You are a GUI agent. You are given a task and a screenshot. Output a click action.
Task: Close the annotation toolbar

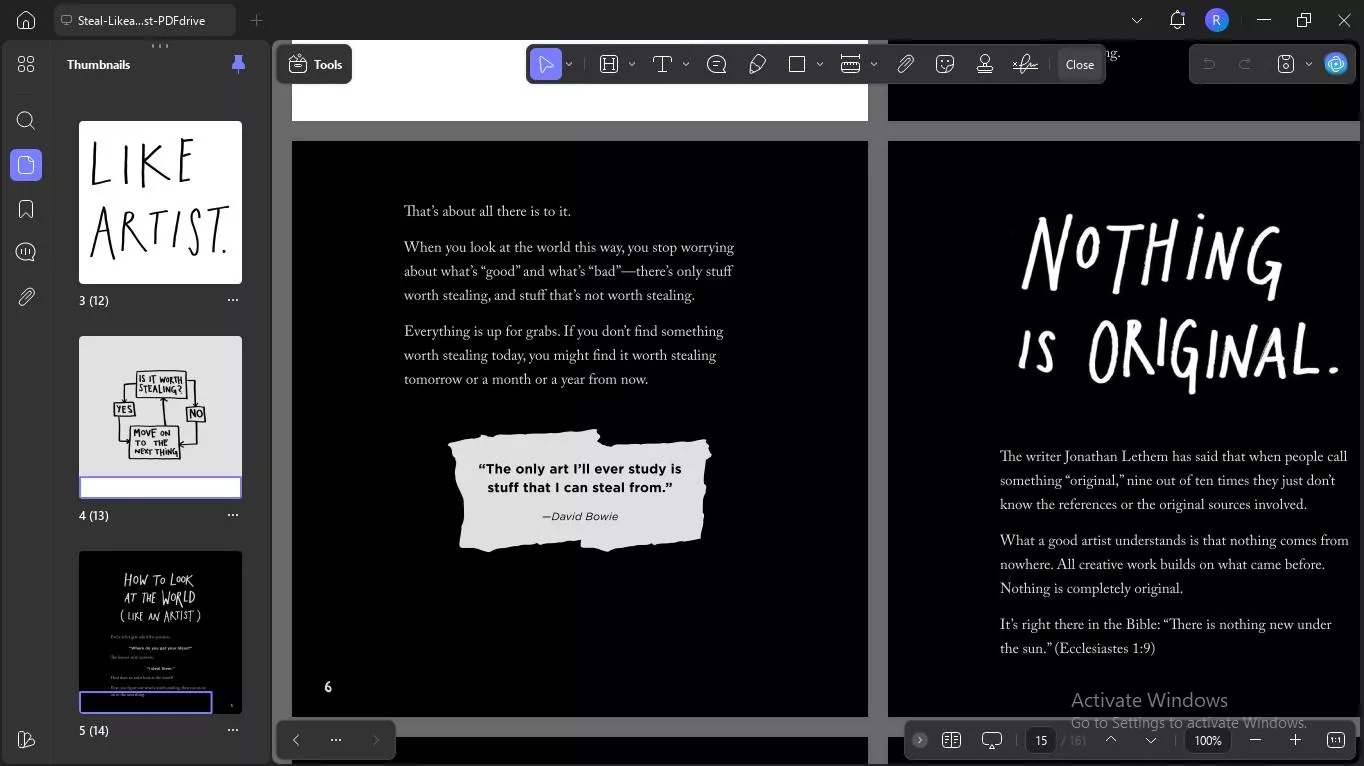tap(1079, 65)
